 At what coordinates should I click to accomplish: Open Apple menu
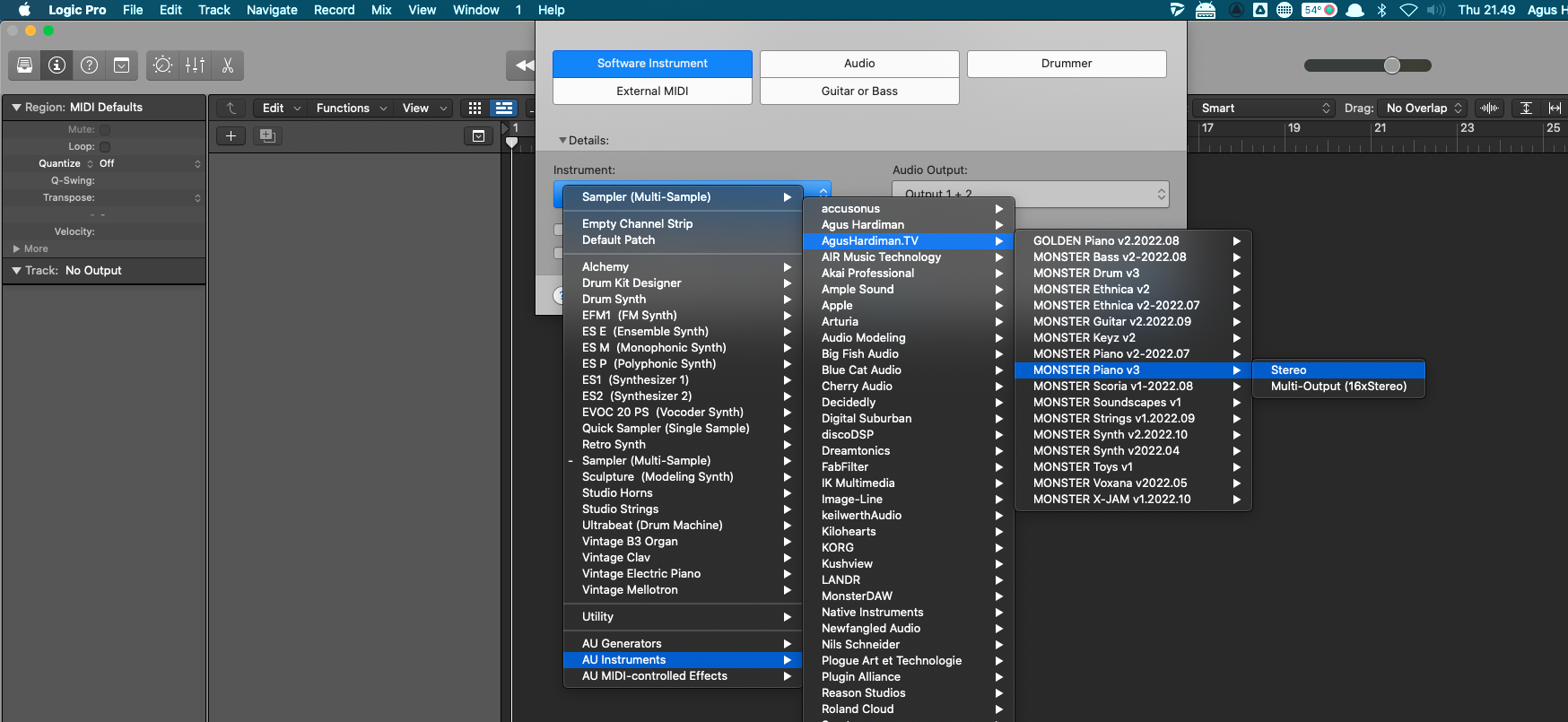click(24, 10)
